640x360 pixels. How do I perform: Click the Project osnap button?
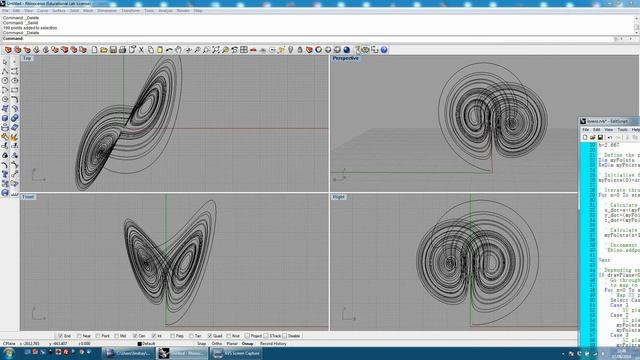pyautogui.click(x=253, y=336)
